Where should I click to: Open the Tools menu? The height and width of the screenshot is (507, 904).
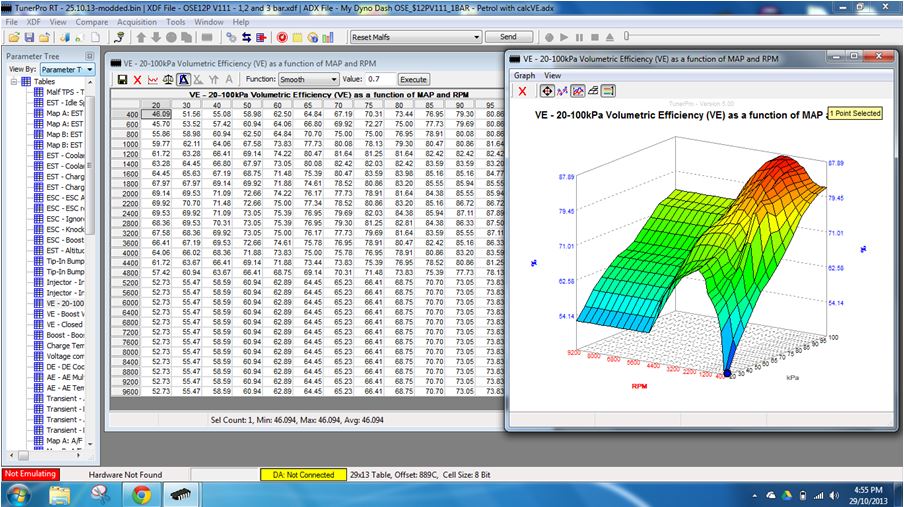click(176, 22)
